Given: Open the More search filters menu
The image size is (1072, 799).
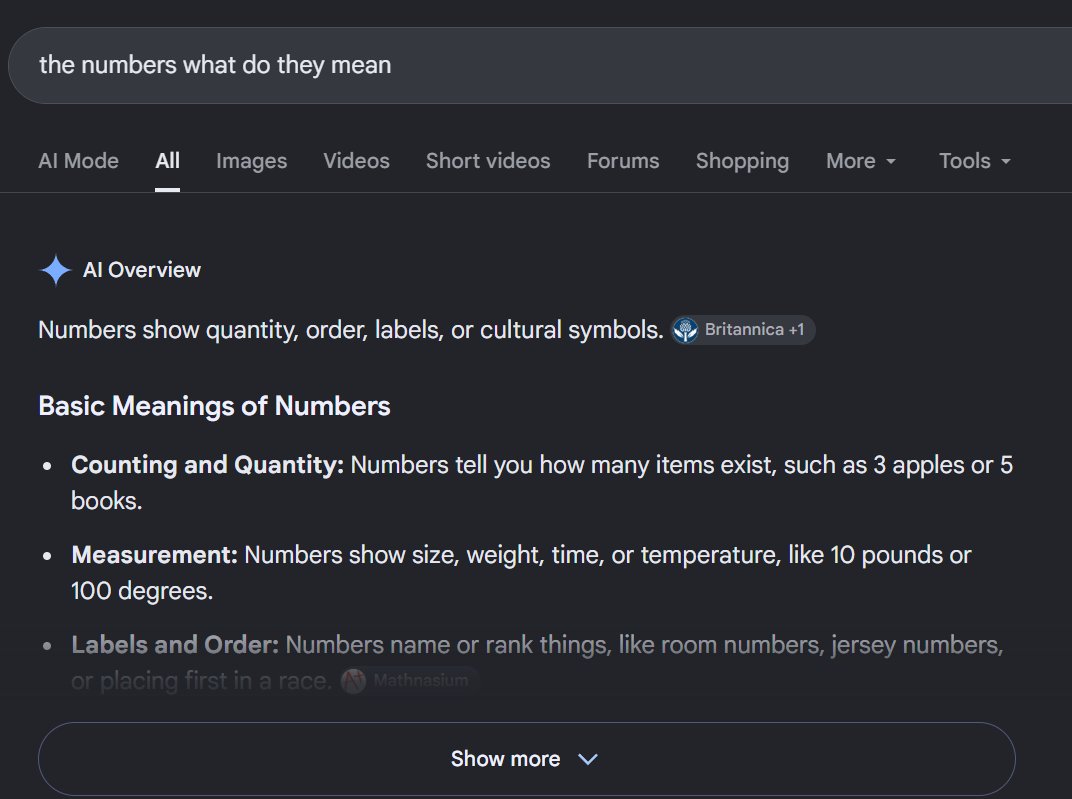Looking at the screenshot, I should [x=861, y=161].
